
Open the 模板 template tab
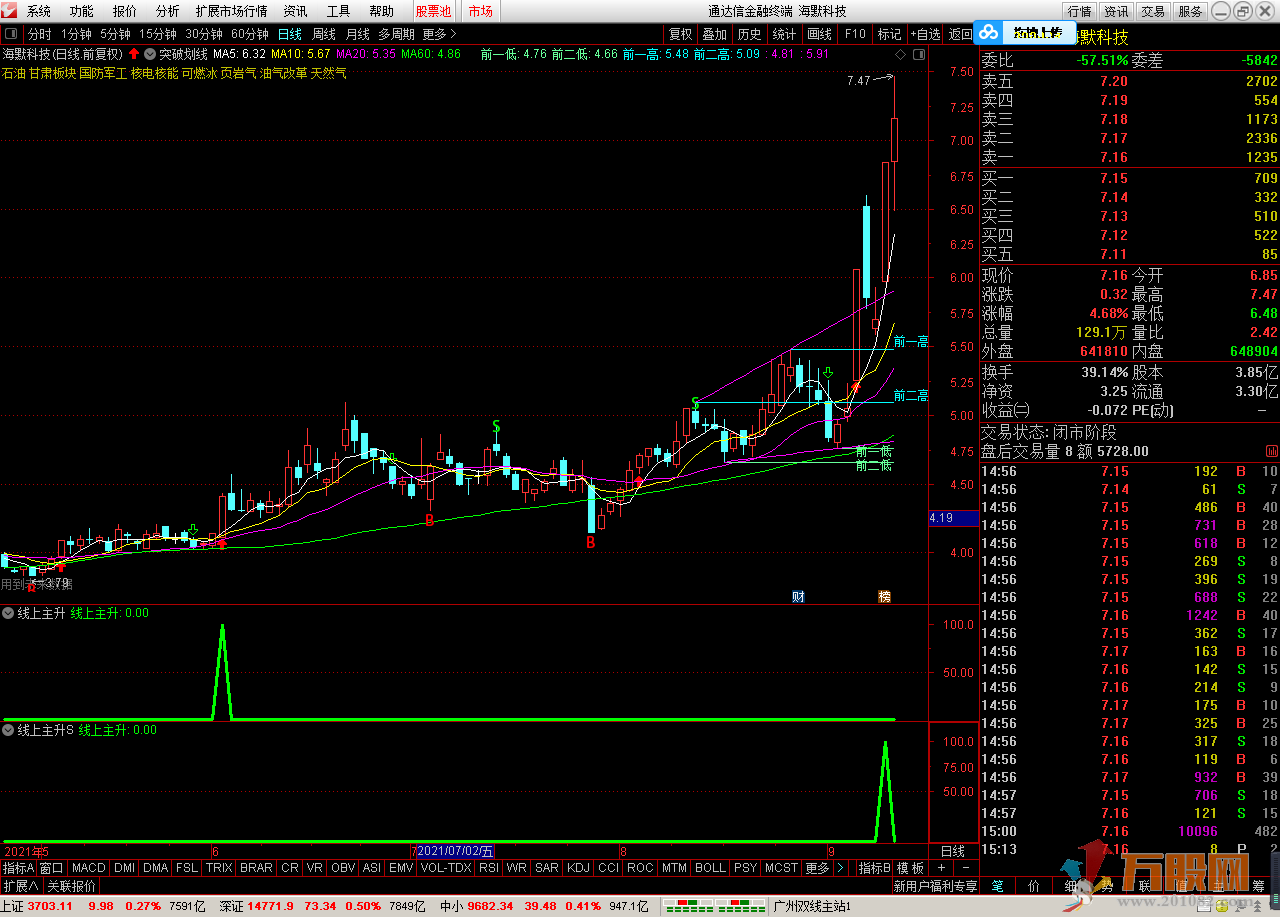910,868
